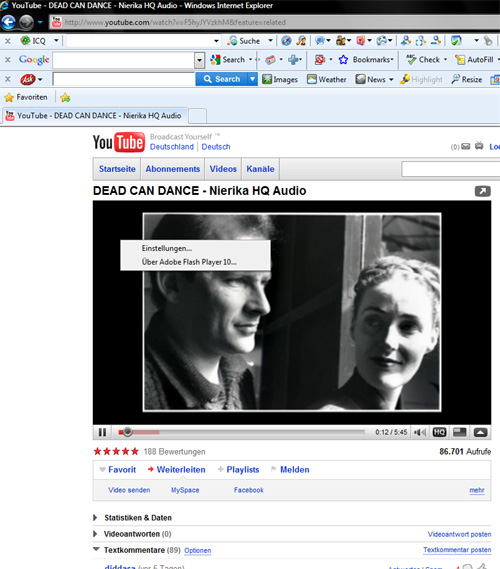
Task: Click the ICQ flower logo icon
Action: point(25,41)
